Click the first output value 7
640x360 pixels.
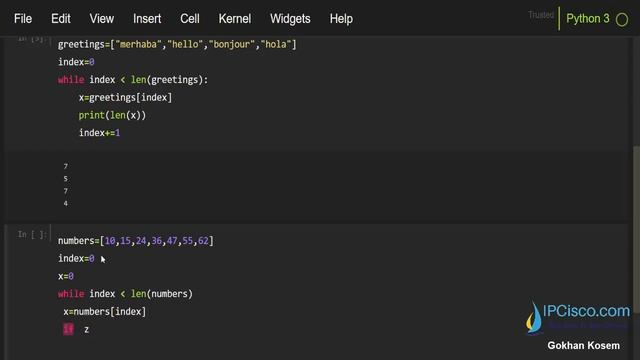pos(66,167)
